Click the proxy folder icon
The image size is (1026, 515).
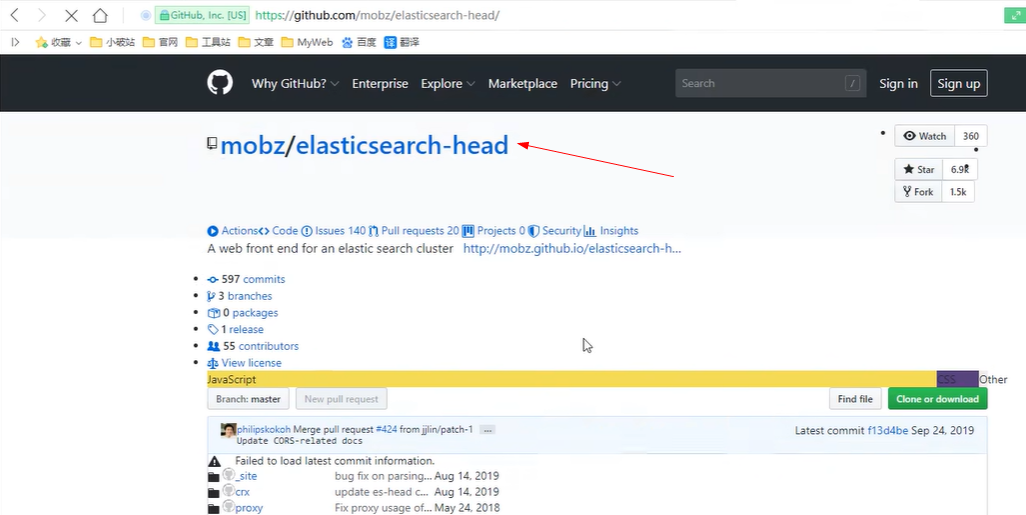213,508
